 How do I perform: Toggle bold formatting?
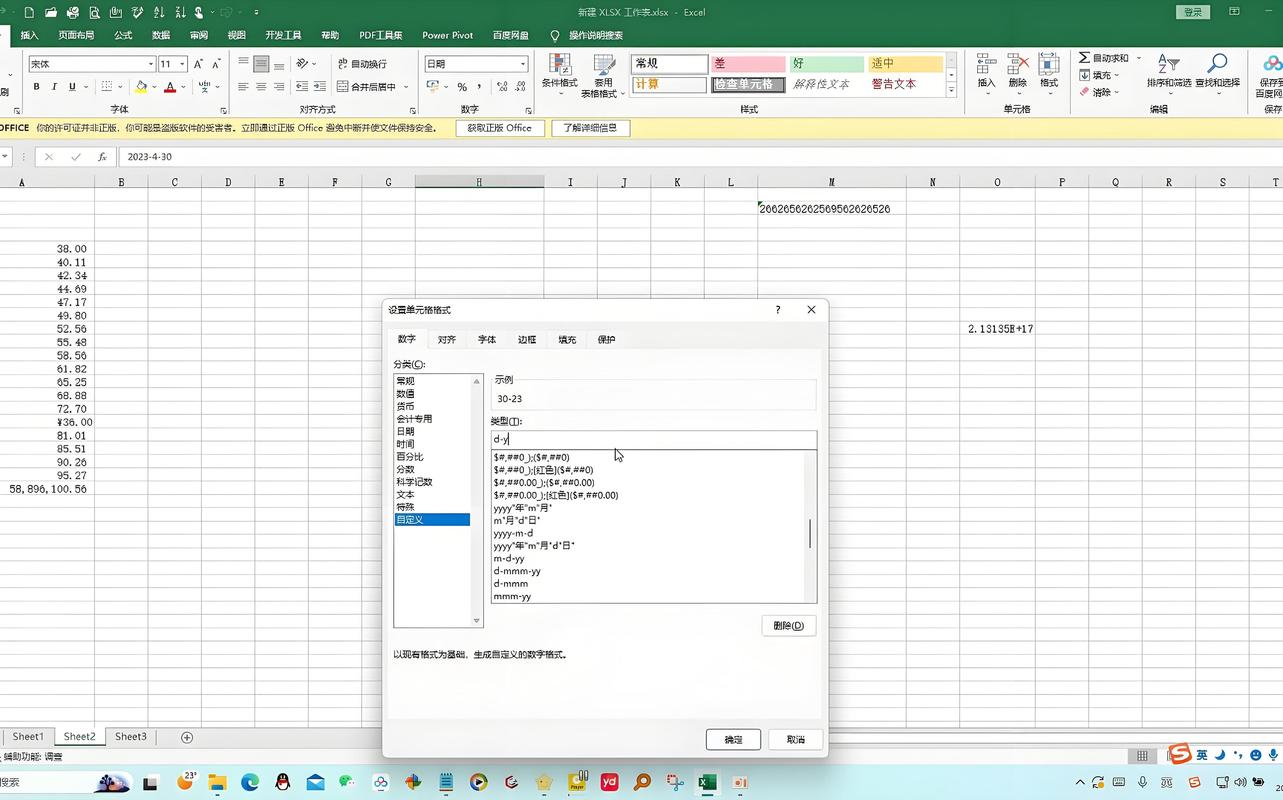[x=36, y=88]
